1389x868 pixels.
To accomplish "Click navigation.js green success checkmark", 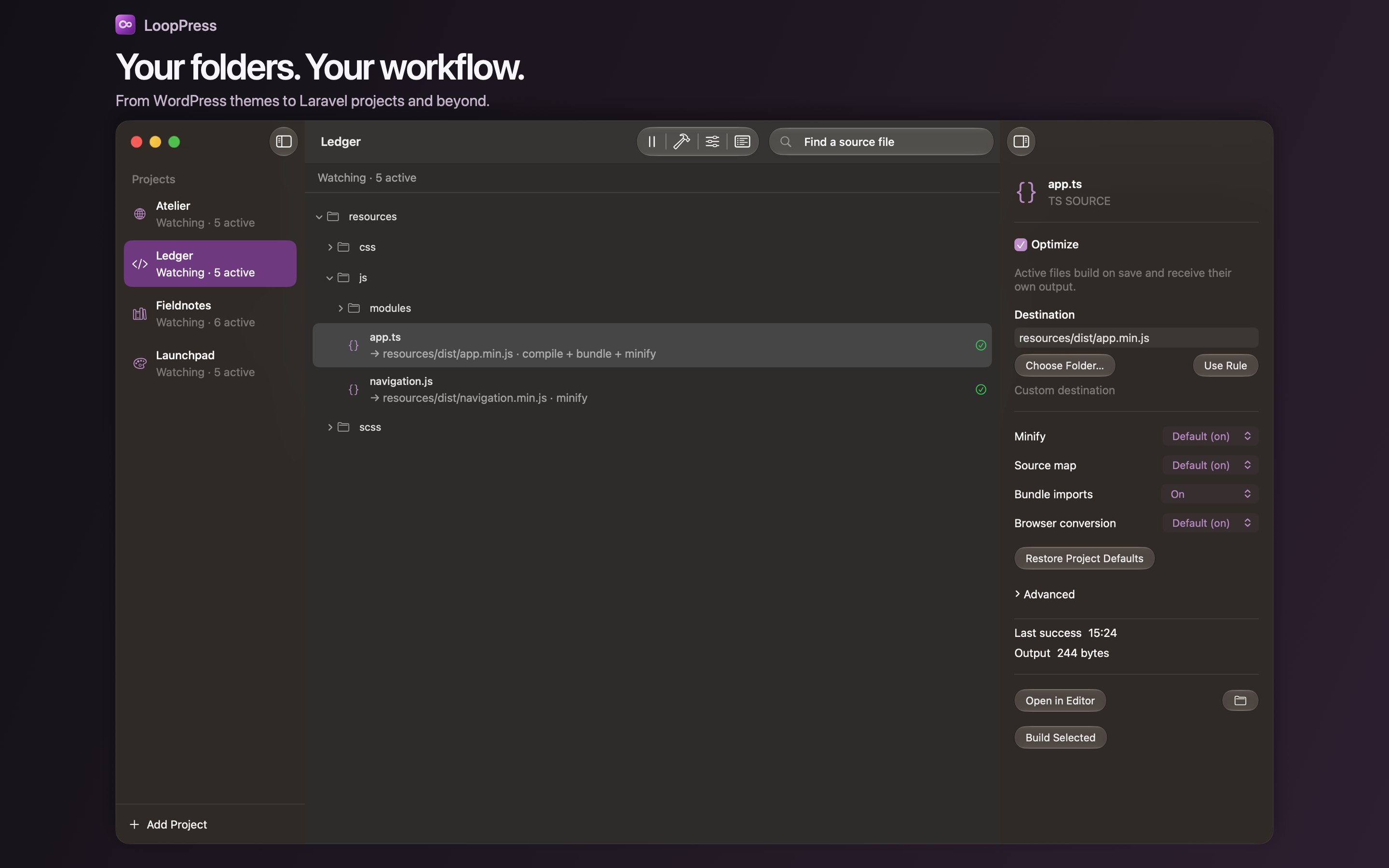I will [x=981, y=390].
